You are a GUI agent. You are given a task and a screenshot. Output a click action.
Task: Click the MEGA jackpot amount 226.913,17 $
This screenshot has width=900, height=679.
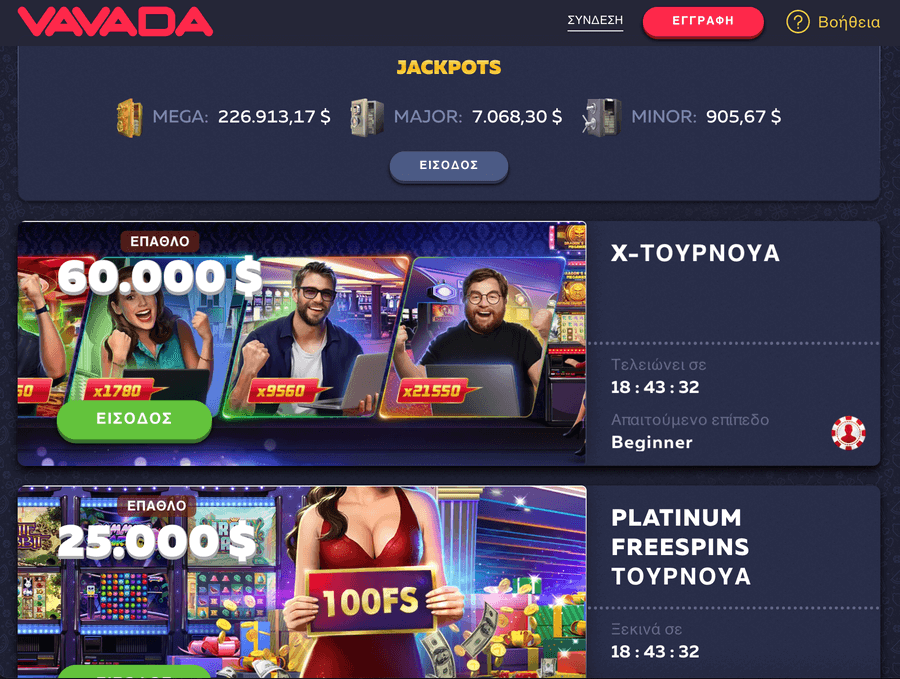point(274,117)
